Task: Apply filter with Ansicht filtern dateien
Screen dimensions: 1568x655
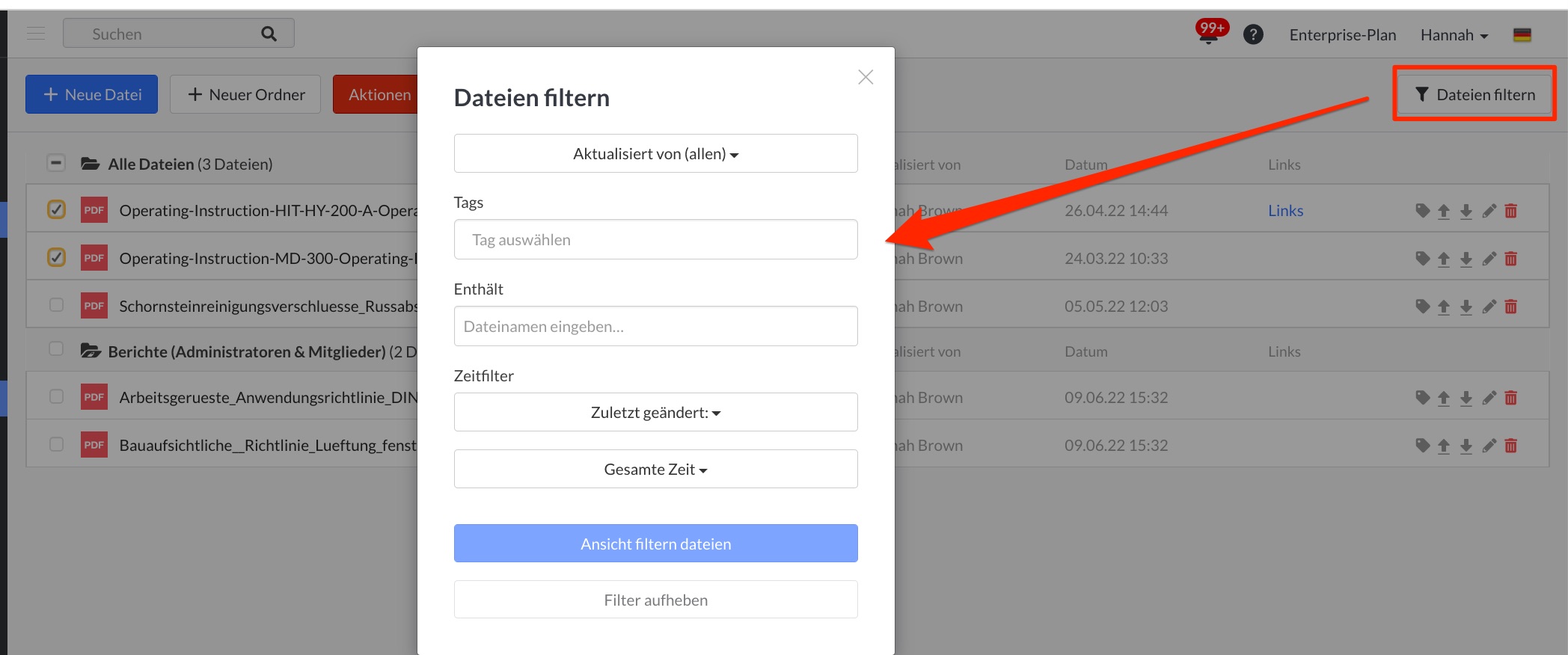Action: (x=655, y=544)
